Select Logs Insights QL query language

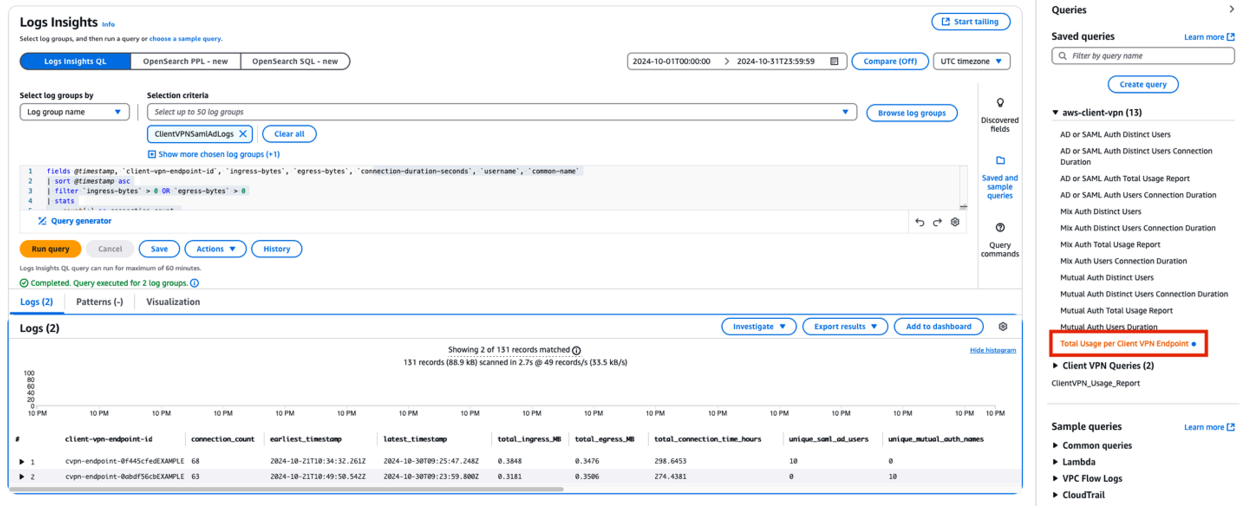(75, 62)
